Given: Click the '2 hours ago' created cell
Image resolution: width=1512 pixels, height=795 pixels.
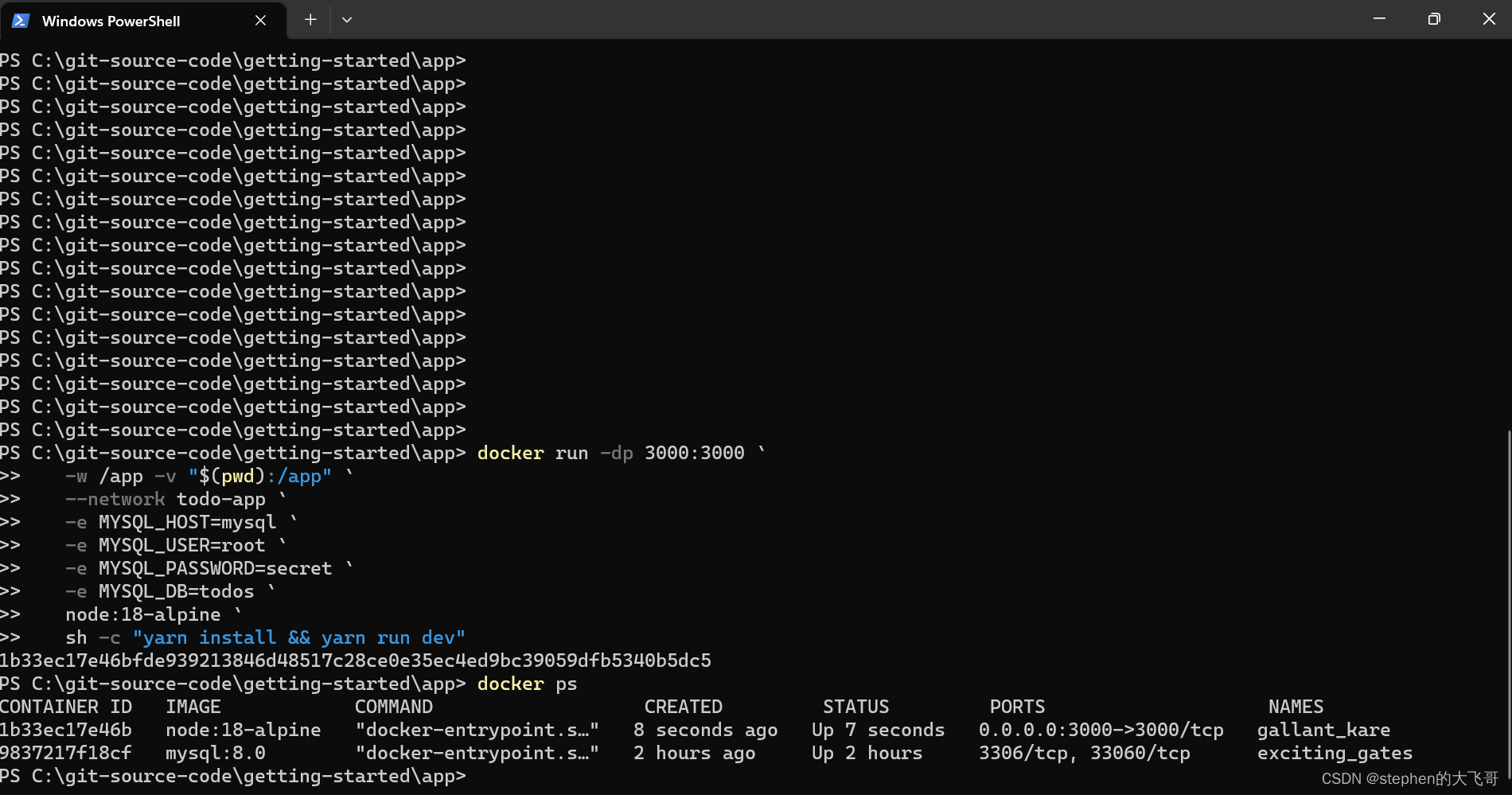Looking at the screenshot, I should (695, 753).
